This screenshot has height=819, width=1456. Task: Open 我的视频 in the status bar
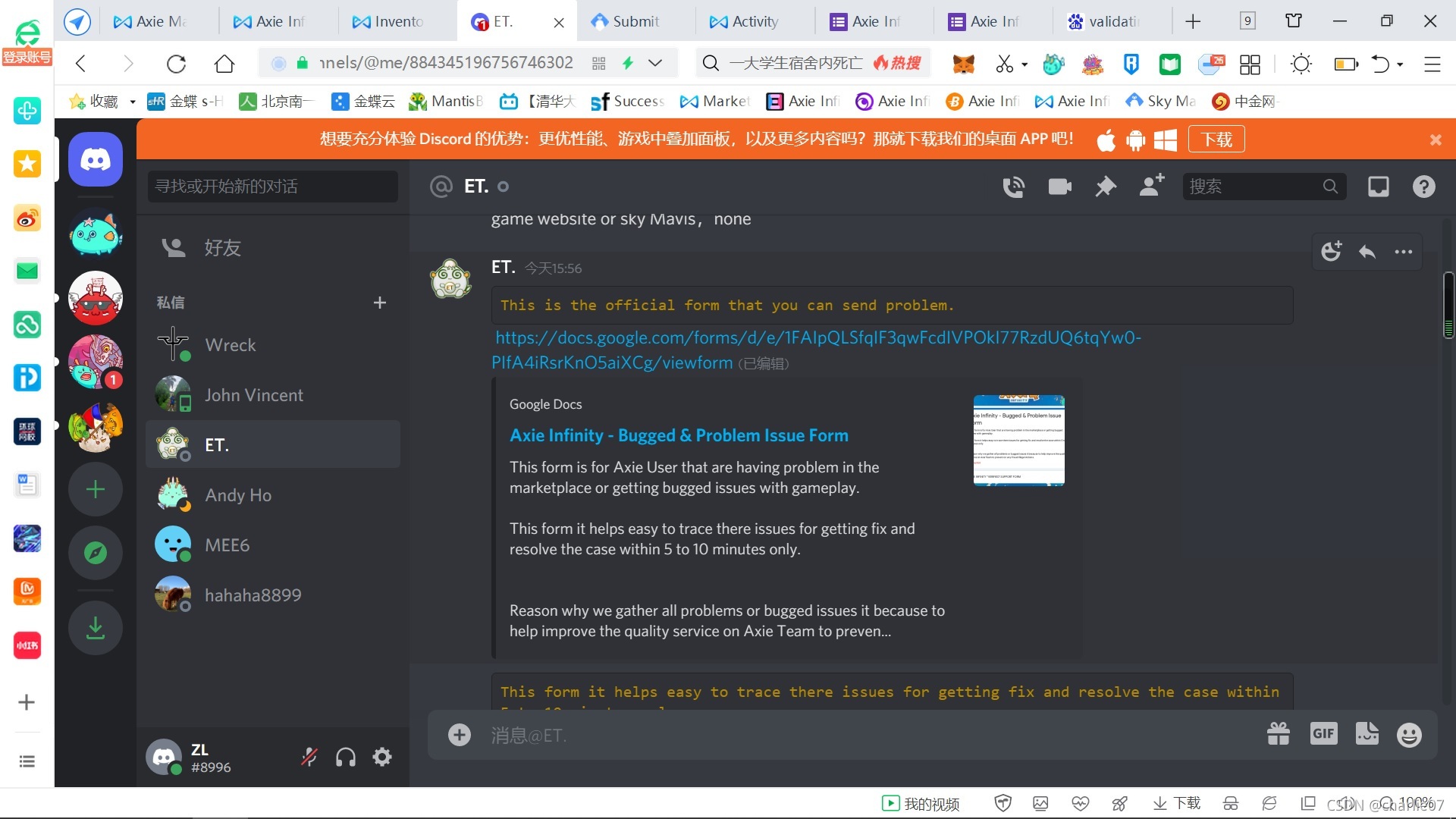[x=921, y=804]
